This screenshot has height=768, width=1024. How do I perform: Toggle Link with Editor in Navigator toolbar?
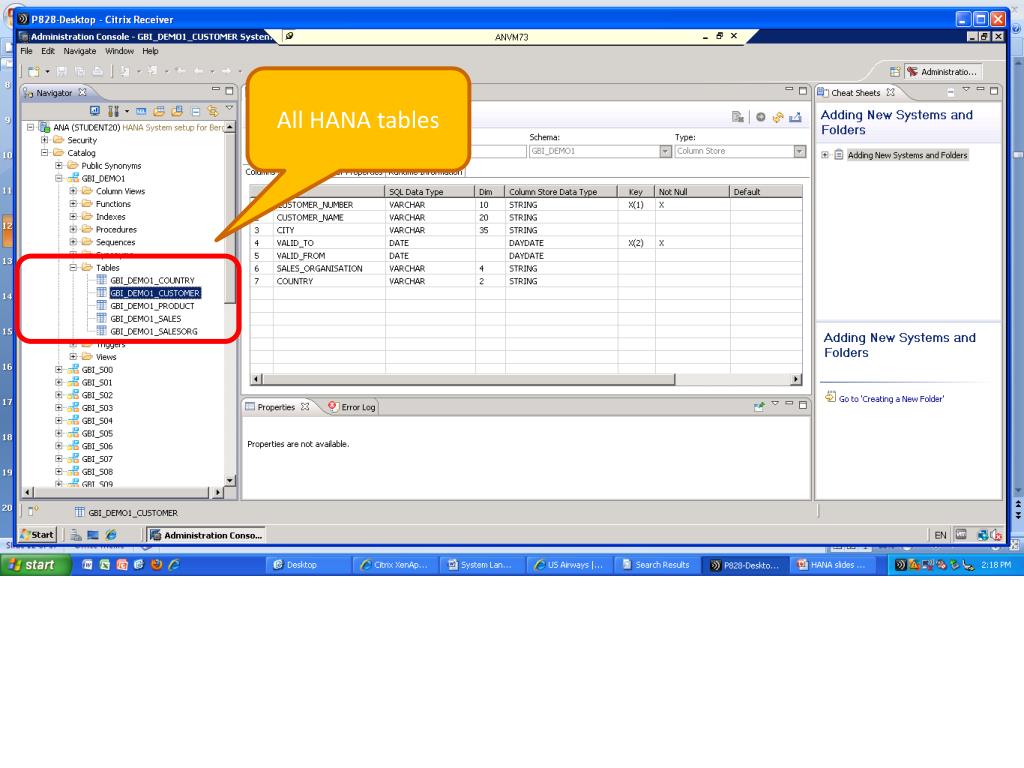click(212, 111)
